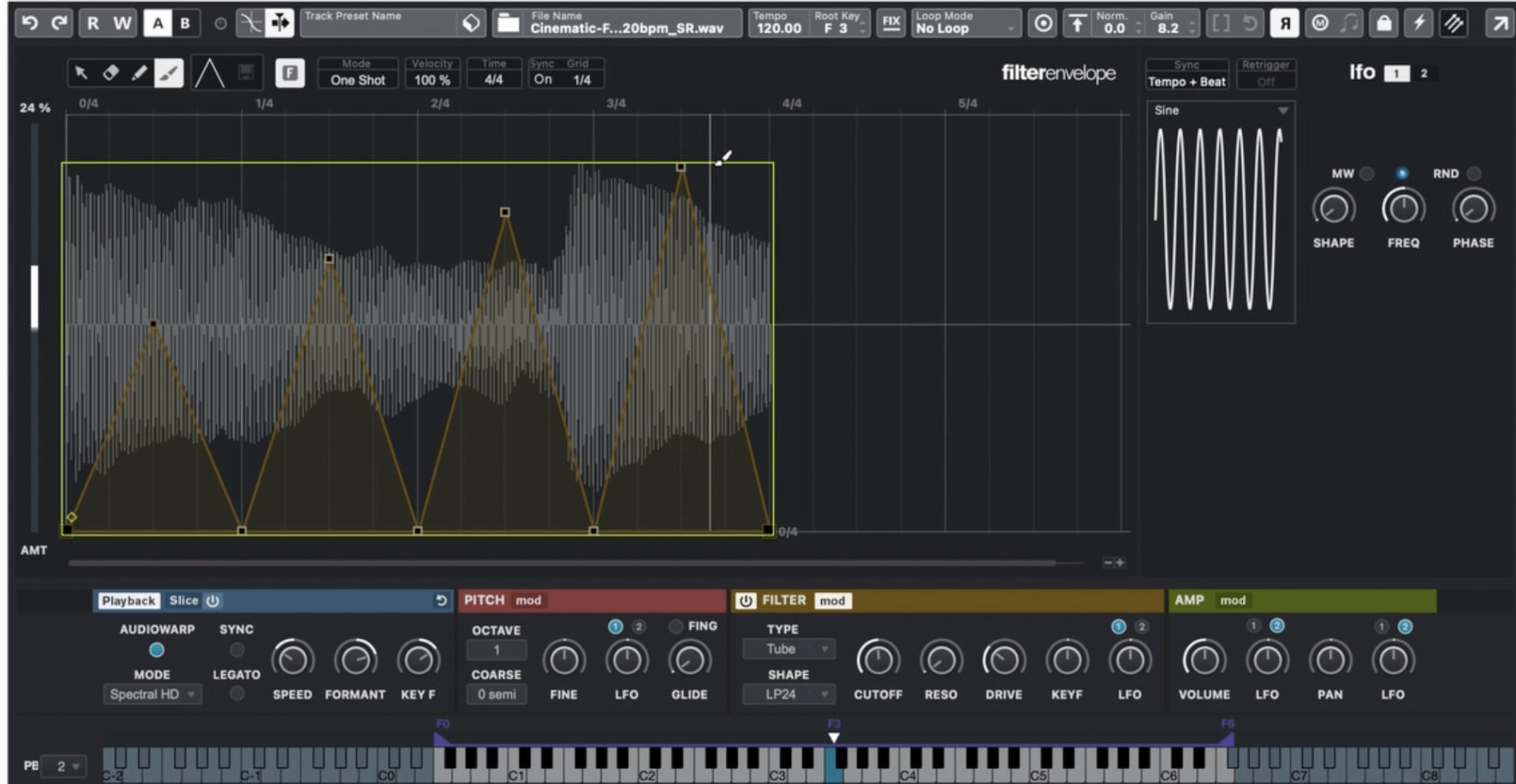Click the music note icon
The height and width of the screenshot is (784, 1516).
pos(1350,23)
